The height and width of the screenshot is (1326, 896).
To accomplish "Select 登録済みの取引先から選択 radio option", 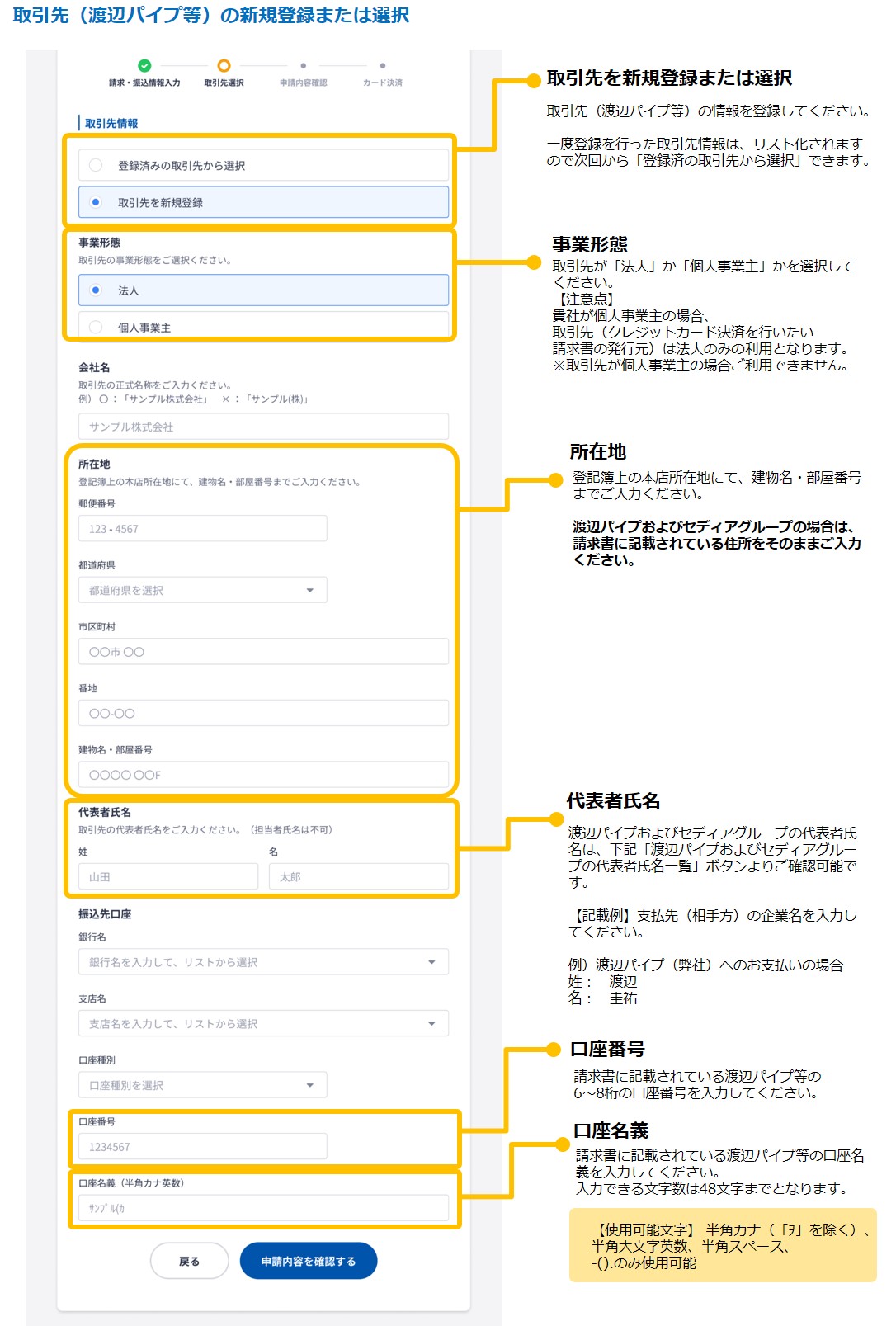I will [x=97, y=166].
